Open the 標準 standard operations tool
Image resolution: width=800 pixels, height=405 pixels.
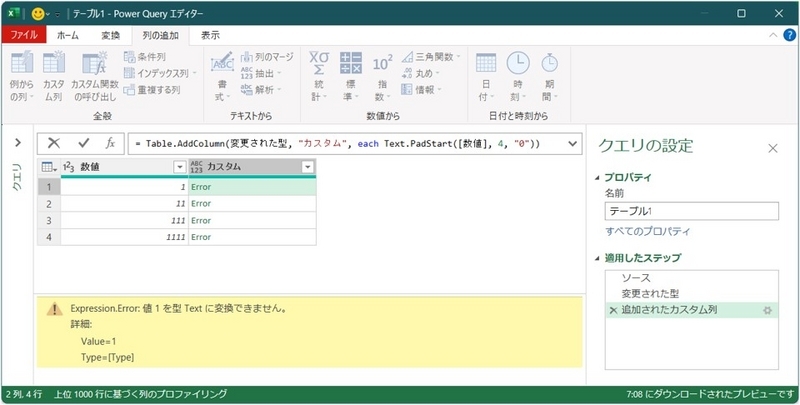pyautogui.click(x=351, y=77)
